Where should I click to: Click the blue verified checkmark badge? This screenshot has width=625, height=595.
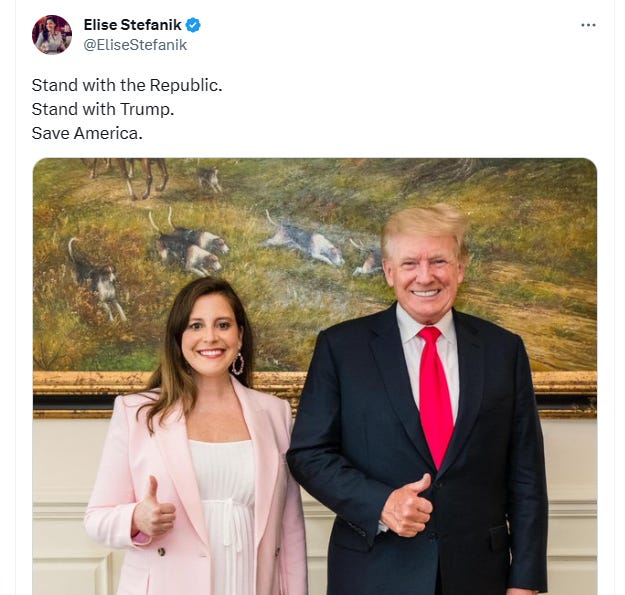point(193,25)
